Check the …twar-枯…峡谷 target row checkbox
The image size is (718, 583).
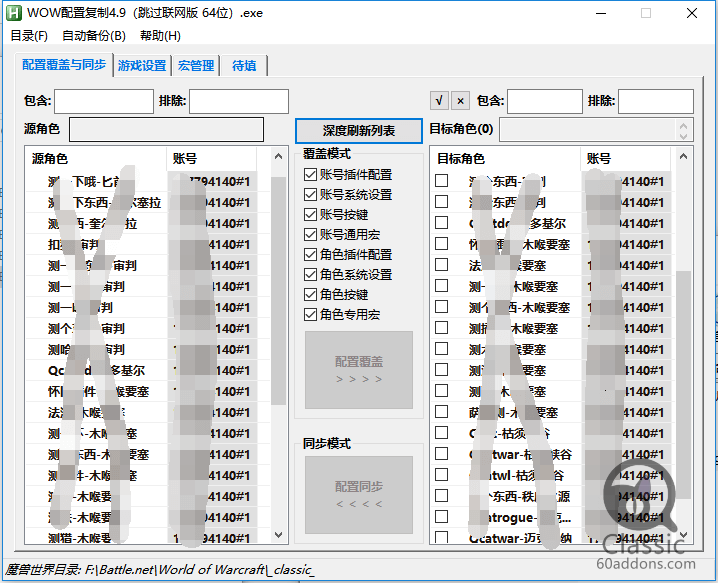[441, 453]
